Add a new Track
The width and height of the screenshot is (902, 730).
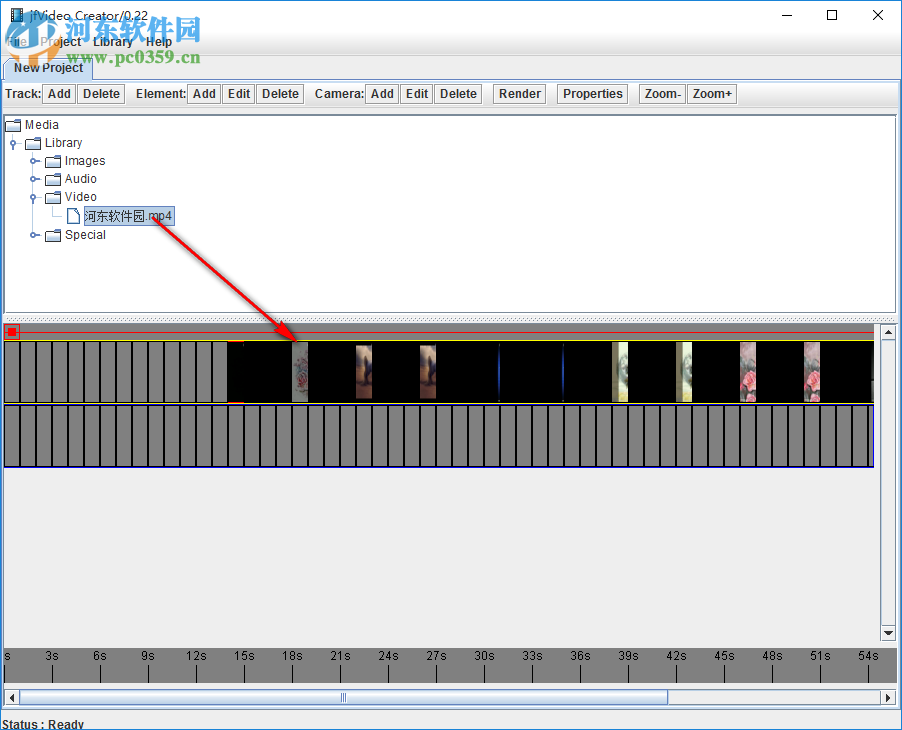tap(59, 93)
